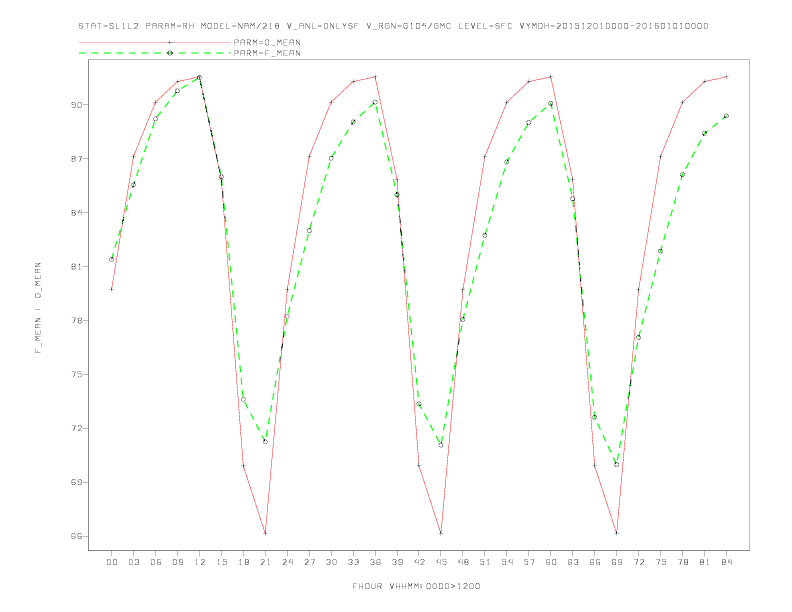This screenshot has height=612, width=792.
Task: Click the x-axis tick label 75
Action: coord(661,562)
